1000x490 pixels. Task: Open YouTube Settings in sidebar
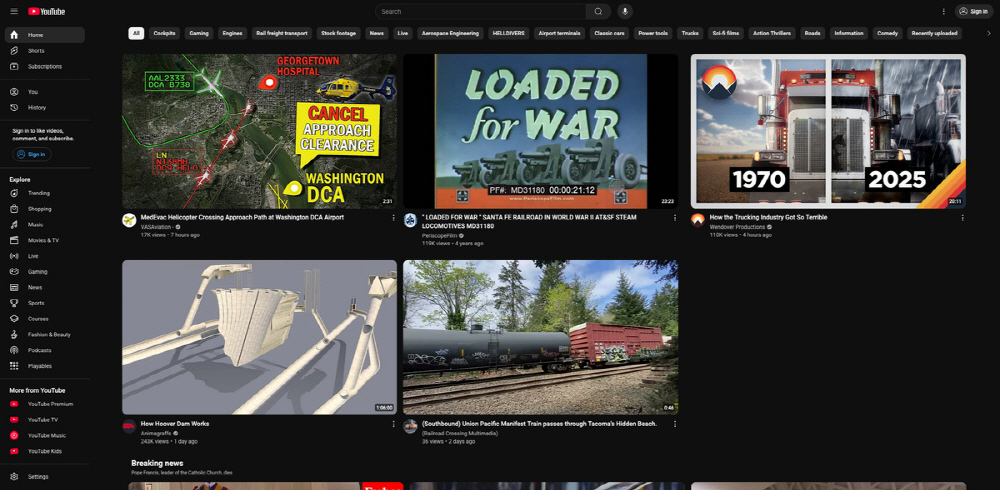(38, 476)
